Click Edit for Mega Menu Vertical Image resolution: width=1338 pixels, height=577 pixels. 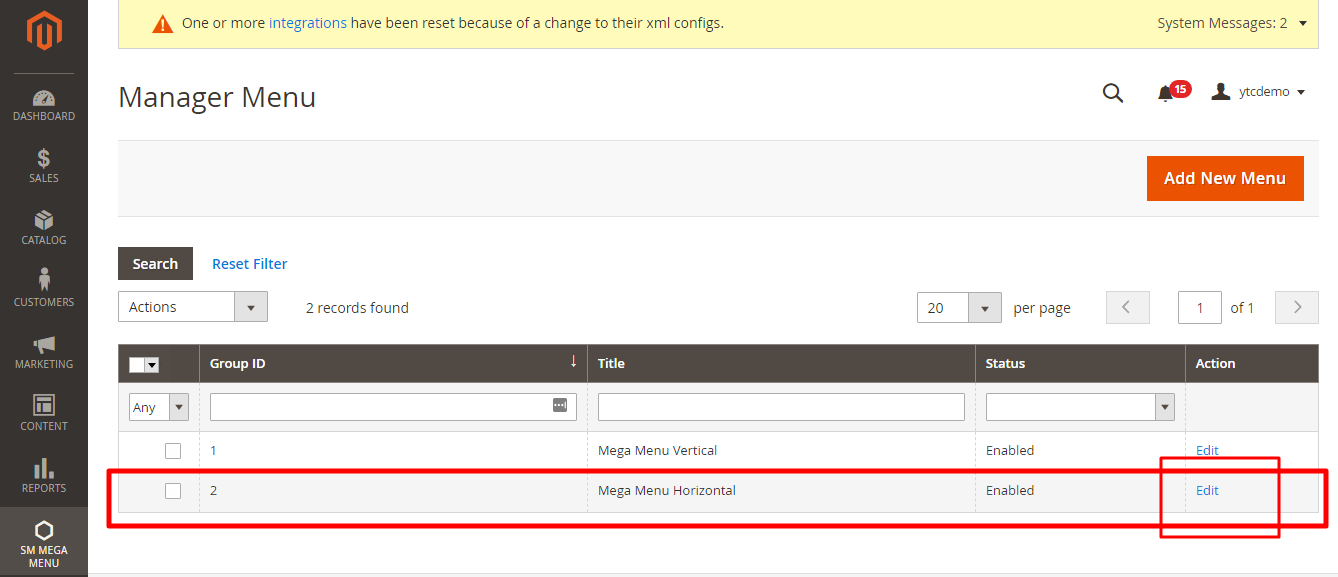pyautogui.click(x=1207, y=451)
